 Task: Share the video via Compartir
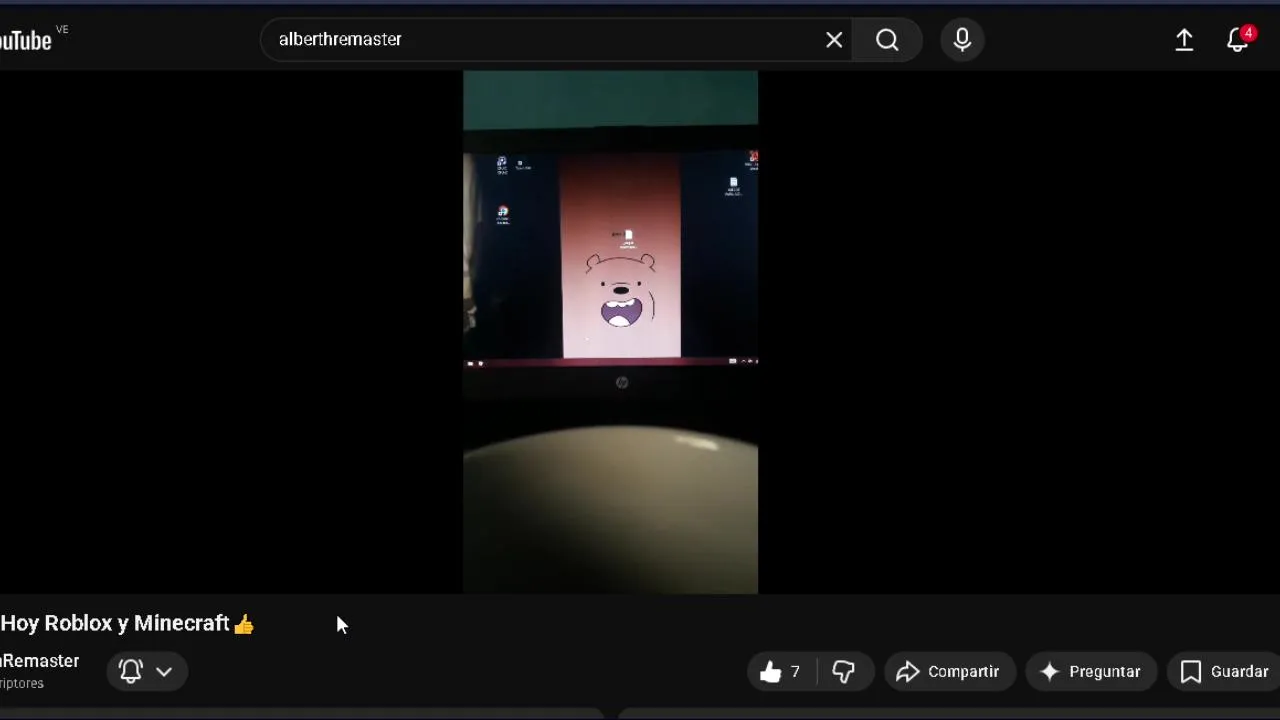coord(948,672)
